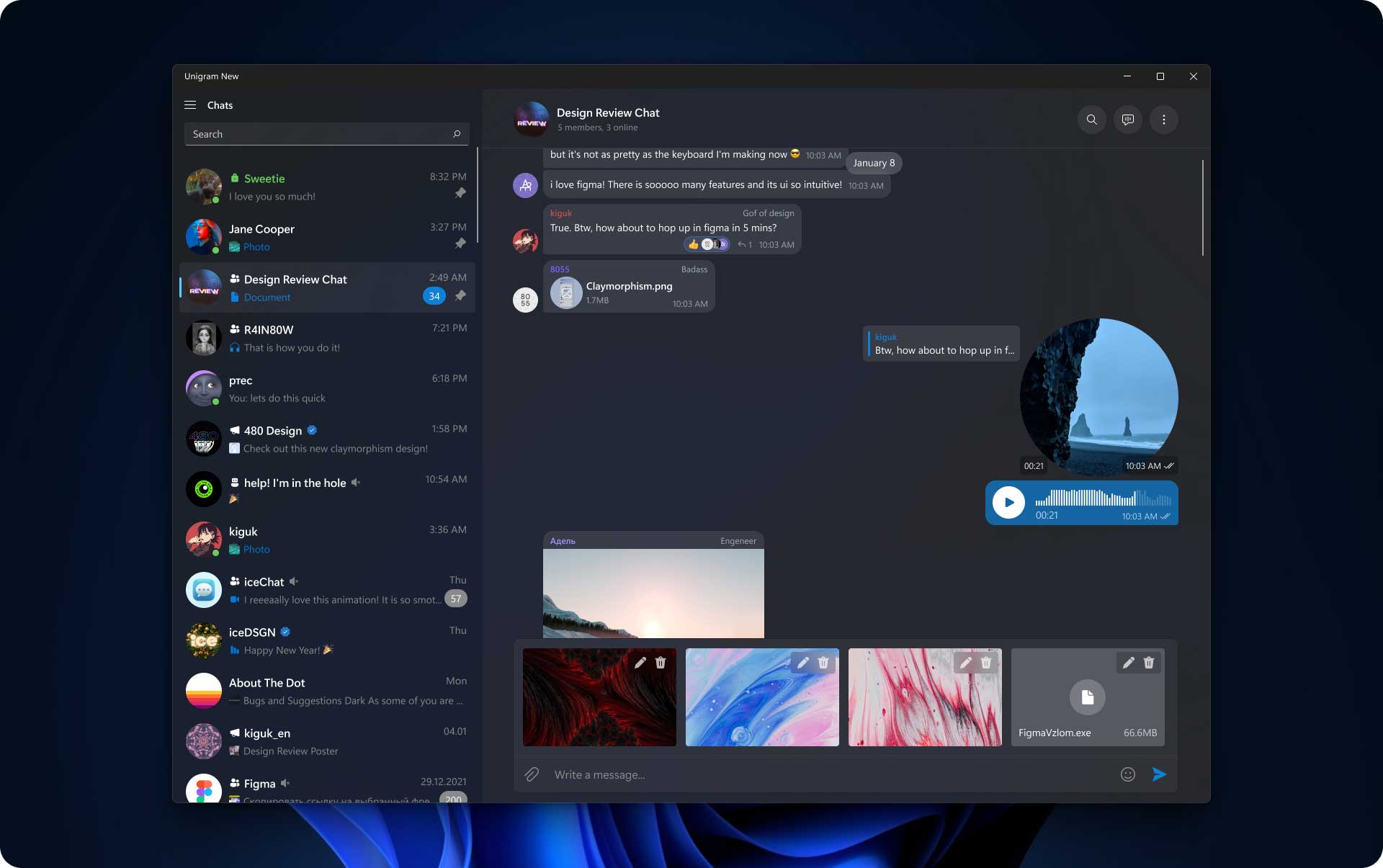Click the sidebar Search input field
This screenshot has width=1383, height=868.
(327, 134)
